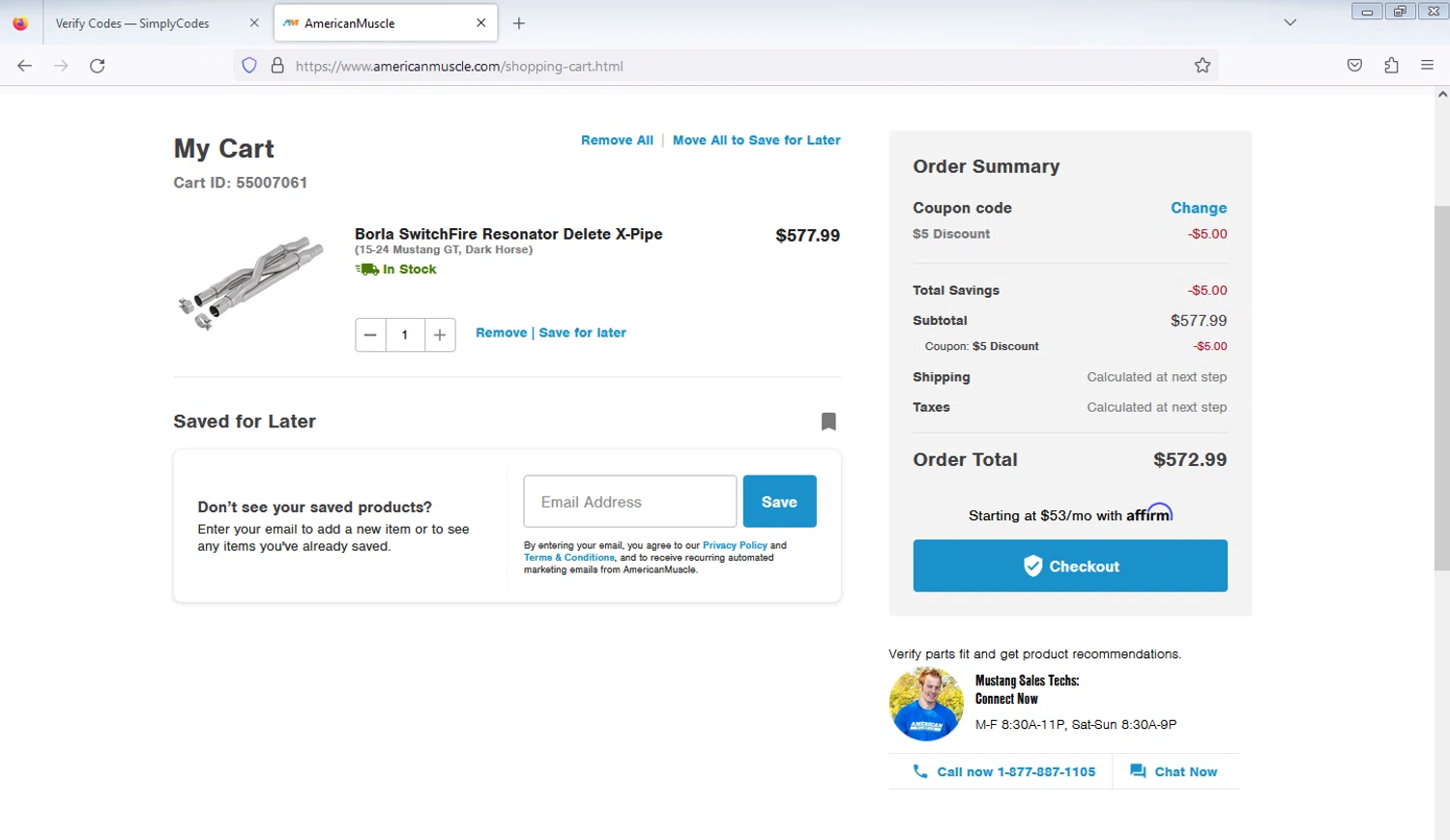1450x840 pixels.
Task: Click the Affirm logo financing link
Action: point(1149,513)
